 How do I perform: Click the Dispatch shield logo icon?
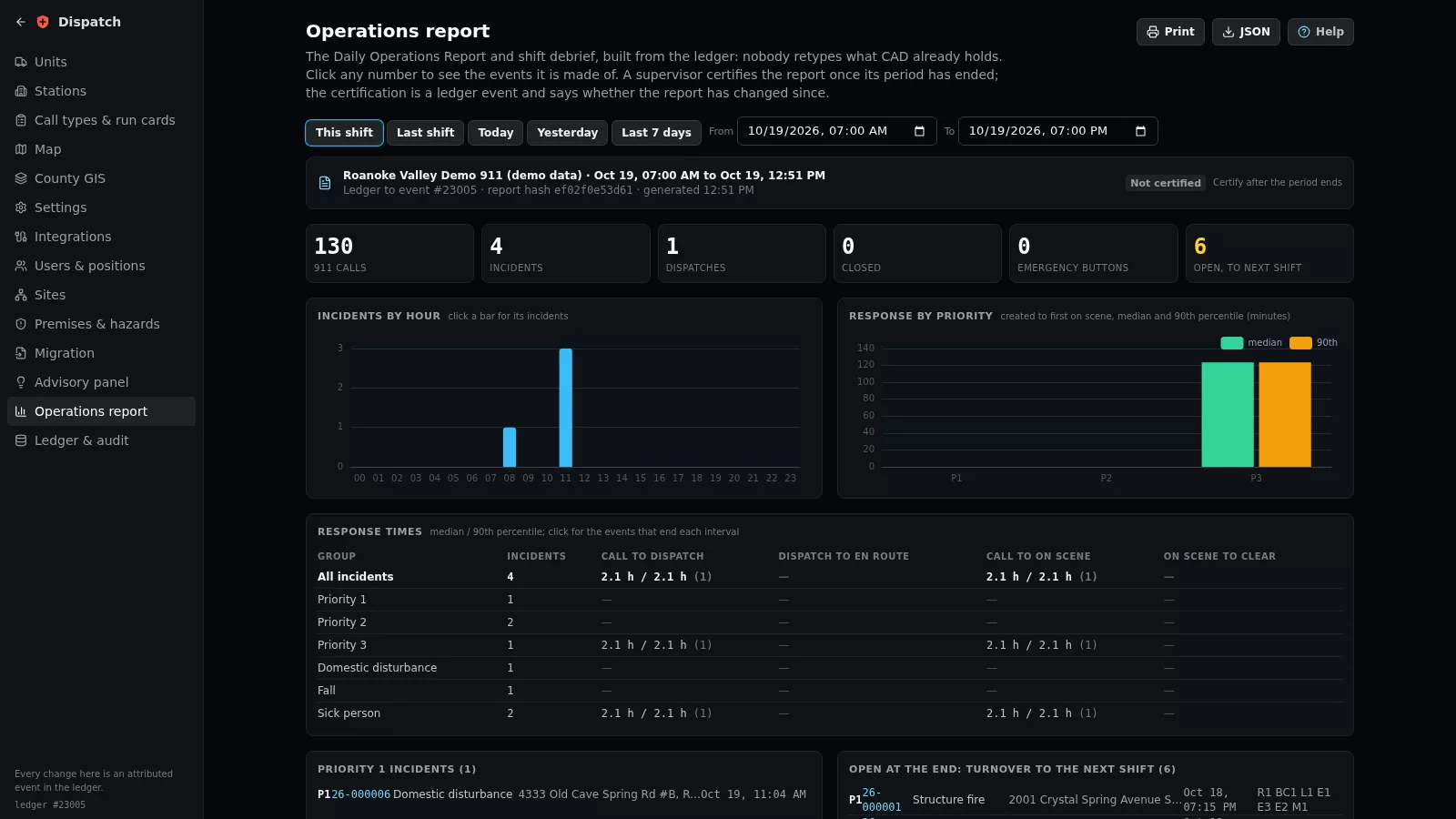click(43, 22)
